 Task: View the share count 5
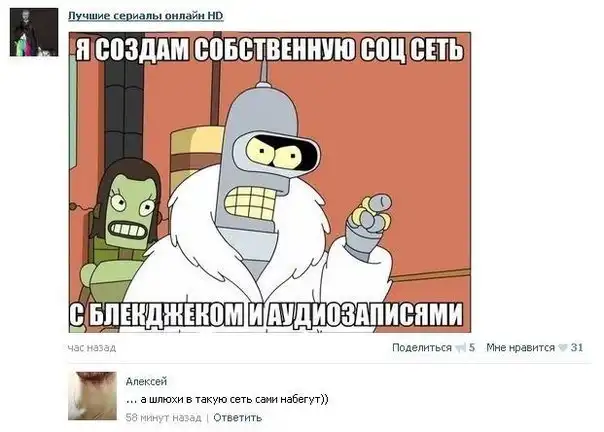point(471,348)
